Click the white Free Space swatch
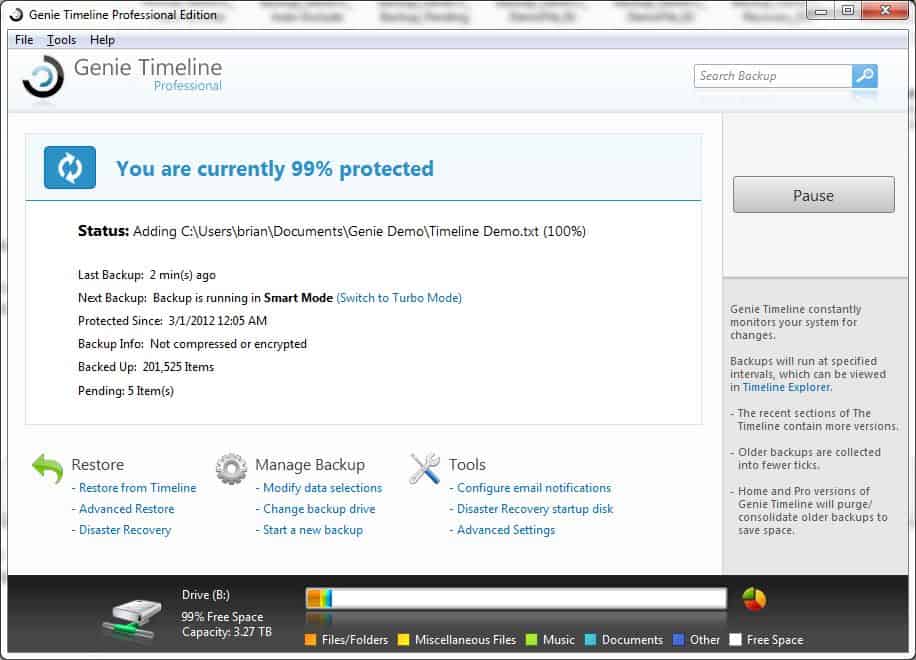This screenshot has width=916, height=660. 735,640
